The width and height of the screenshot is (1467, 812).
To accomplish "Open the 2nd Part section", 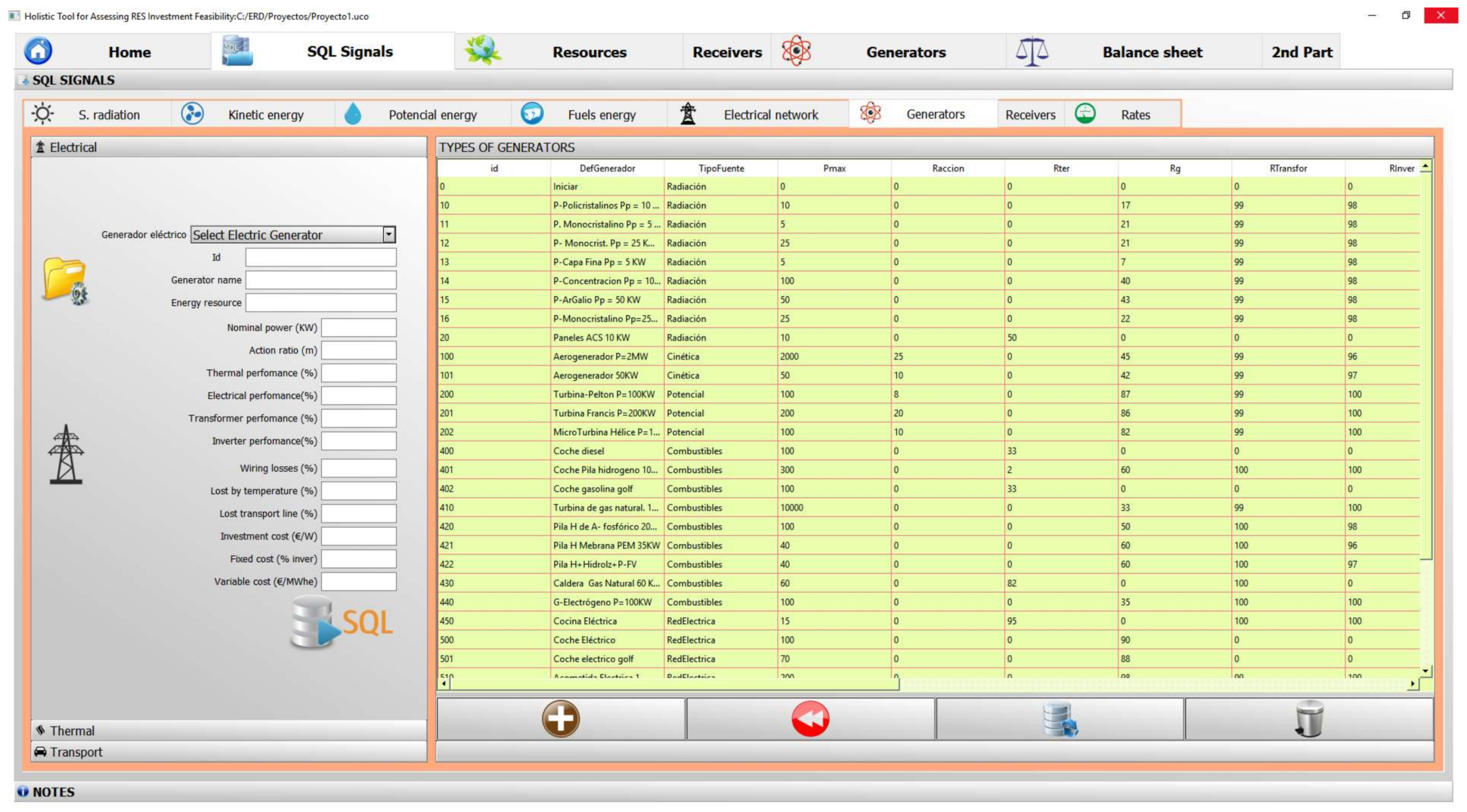I will coord(1301,52).
